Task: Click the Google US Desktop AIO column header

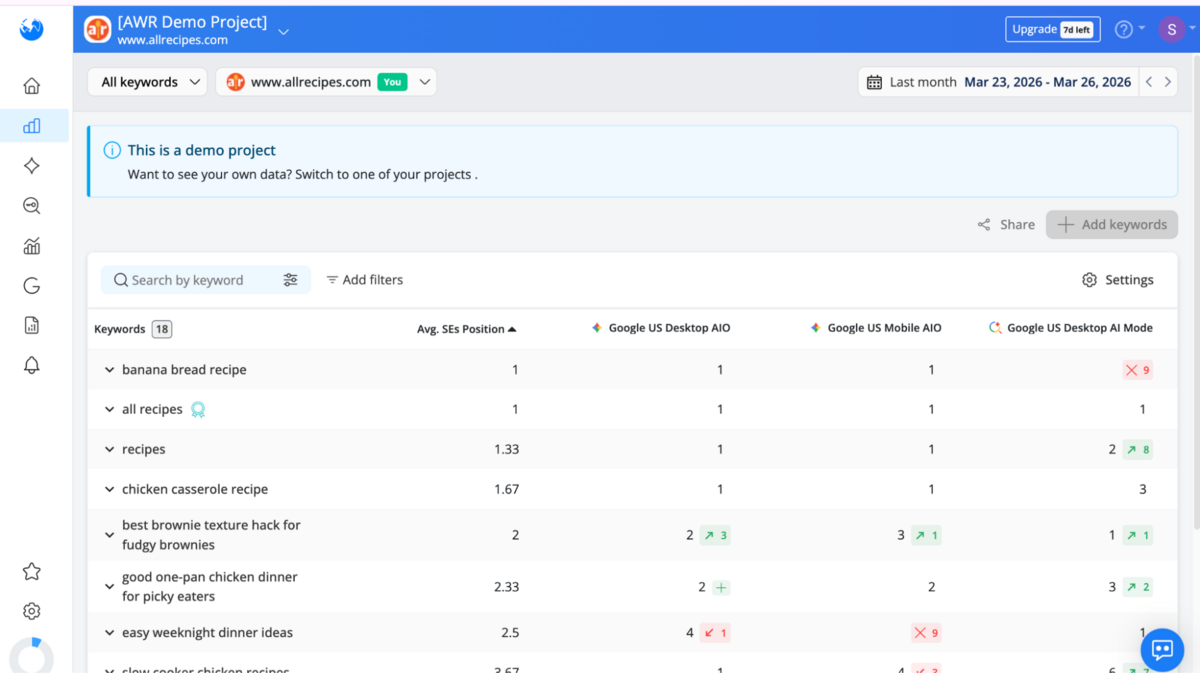Action: point(661,328)
